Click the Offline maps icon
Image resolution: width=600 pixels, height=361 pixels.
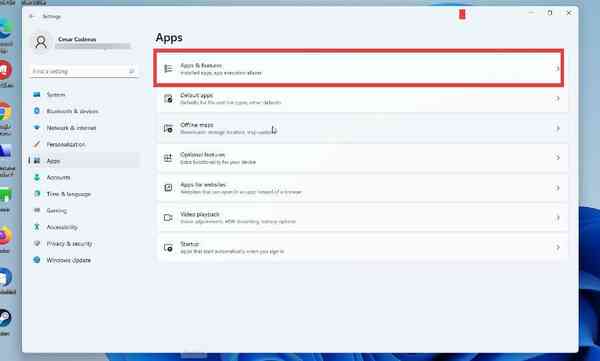pyautogui.click(x=168, y=129)
